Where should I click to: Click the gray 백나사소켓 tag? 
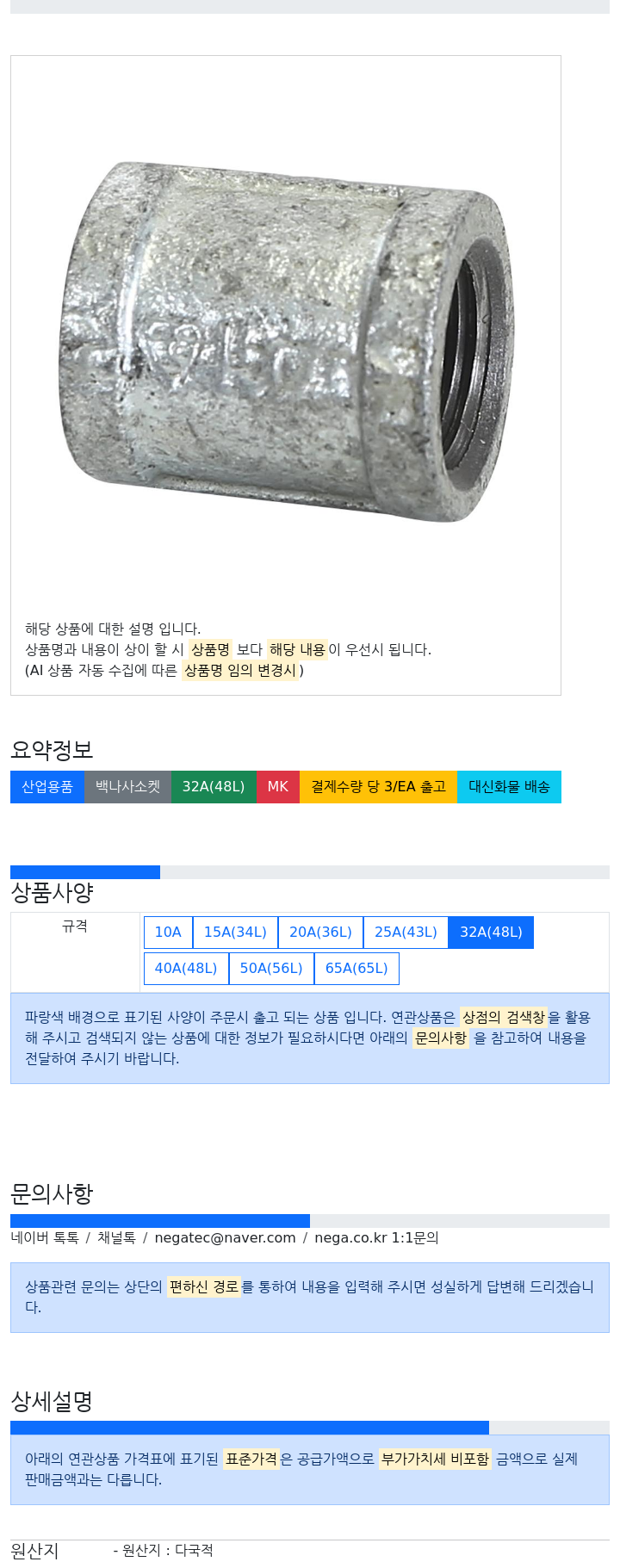[127, 787]
